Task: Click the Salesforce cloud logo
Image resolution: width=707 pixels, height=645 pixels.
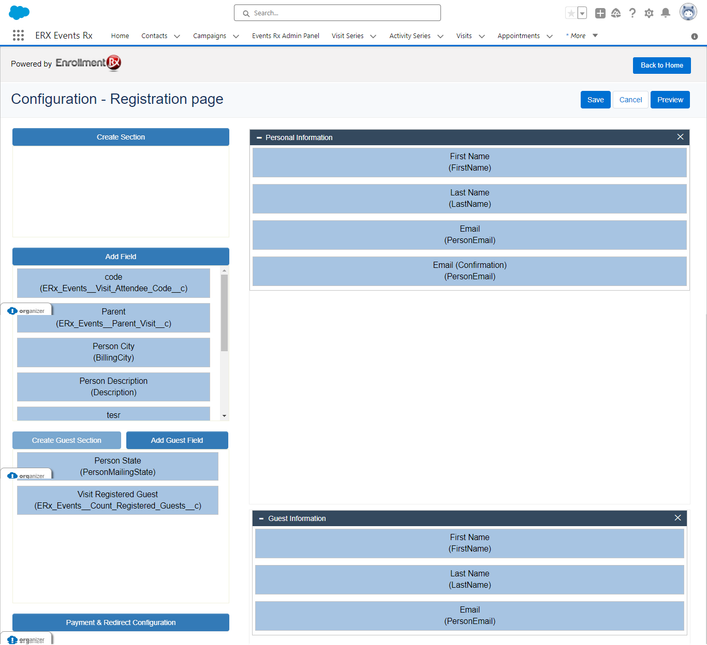Action: point(18,13)
